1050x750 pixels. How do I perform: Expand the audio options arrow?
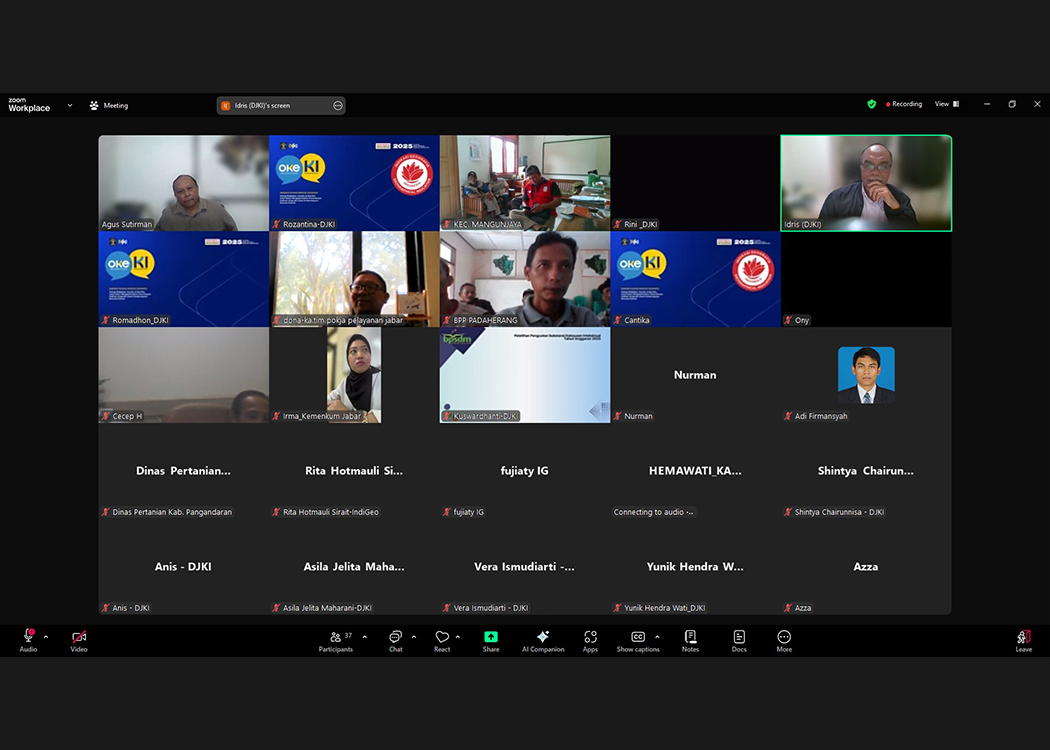(x=46, y=636)
